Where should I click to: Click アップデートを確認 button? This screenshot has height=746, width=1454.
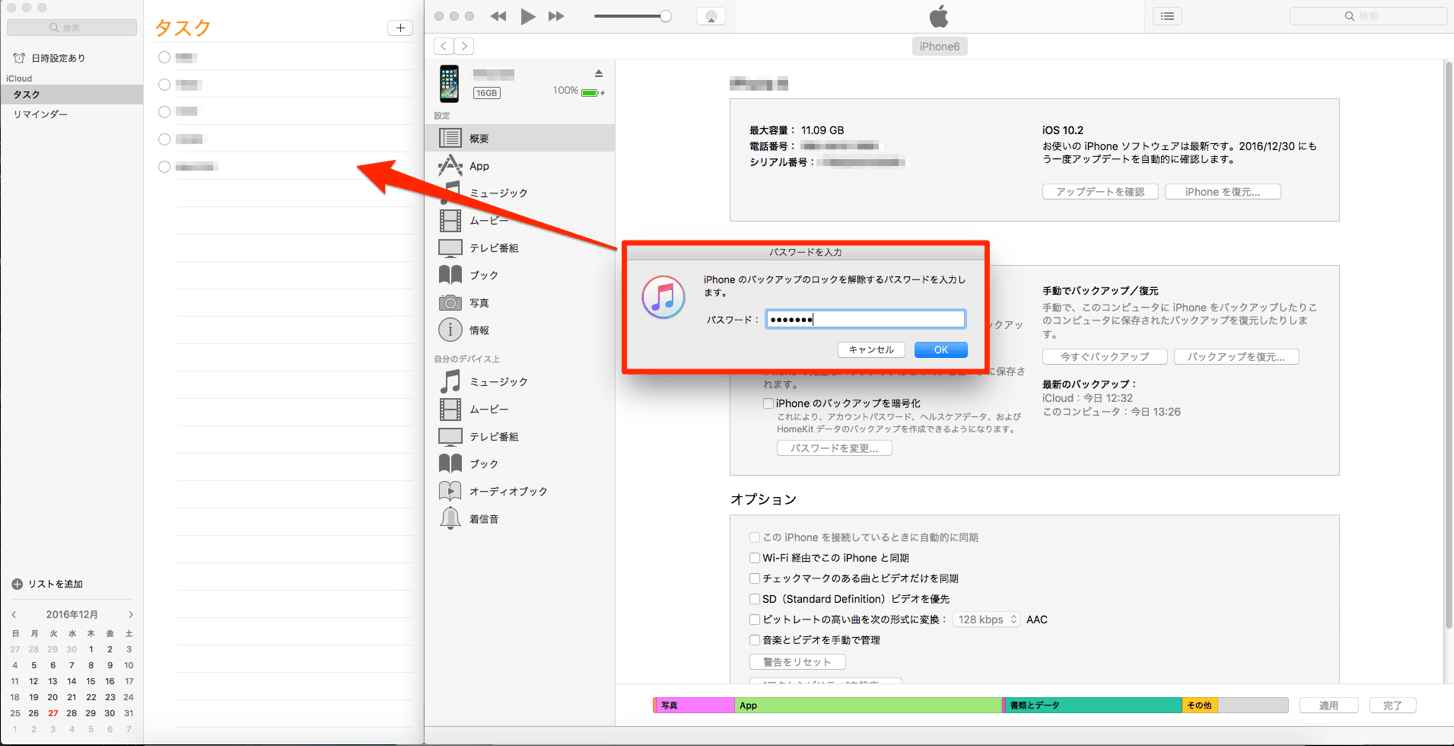coord(1100,192)
